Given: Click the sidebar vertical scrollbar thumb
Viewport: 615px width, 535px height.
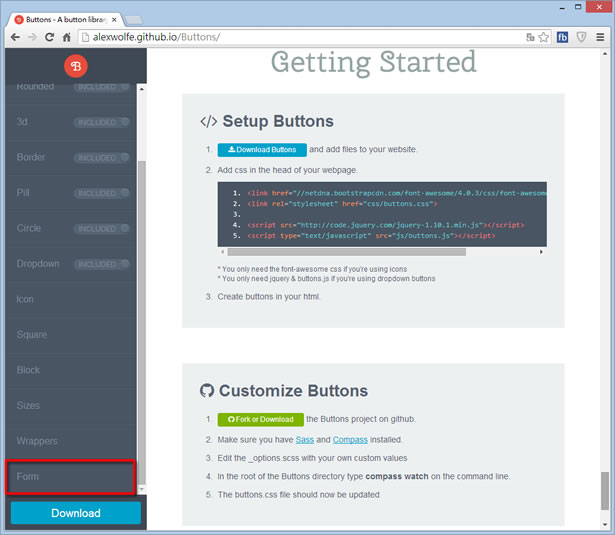Looking at the screenshot, I should point(142,322).
